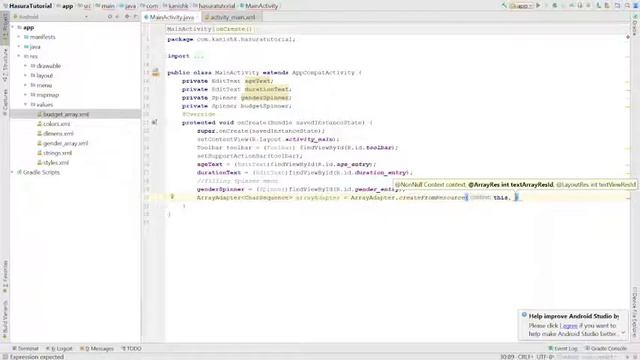Screen dimensions: 640x360
Task: Click the expand import fold ellipsis
Action: 198,56
